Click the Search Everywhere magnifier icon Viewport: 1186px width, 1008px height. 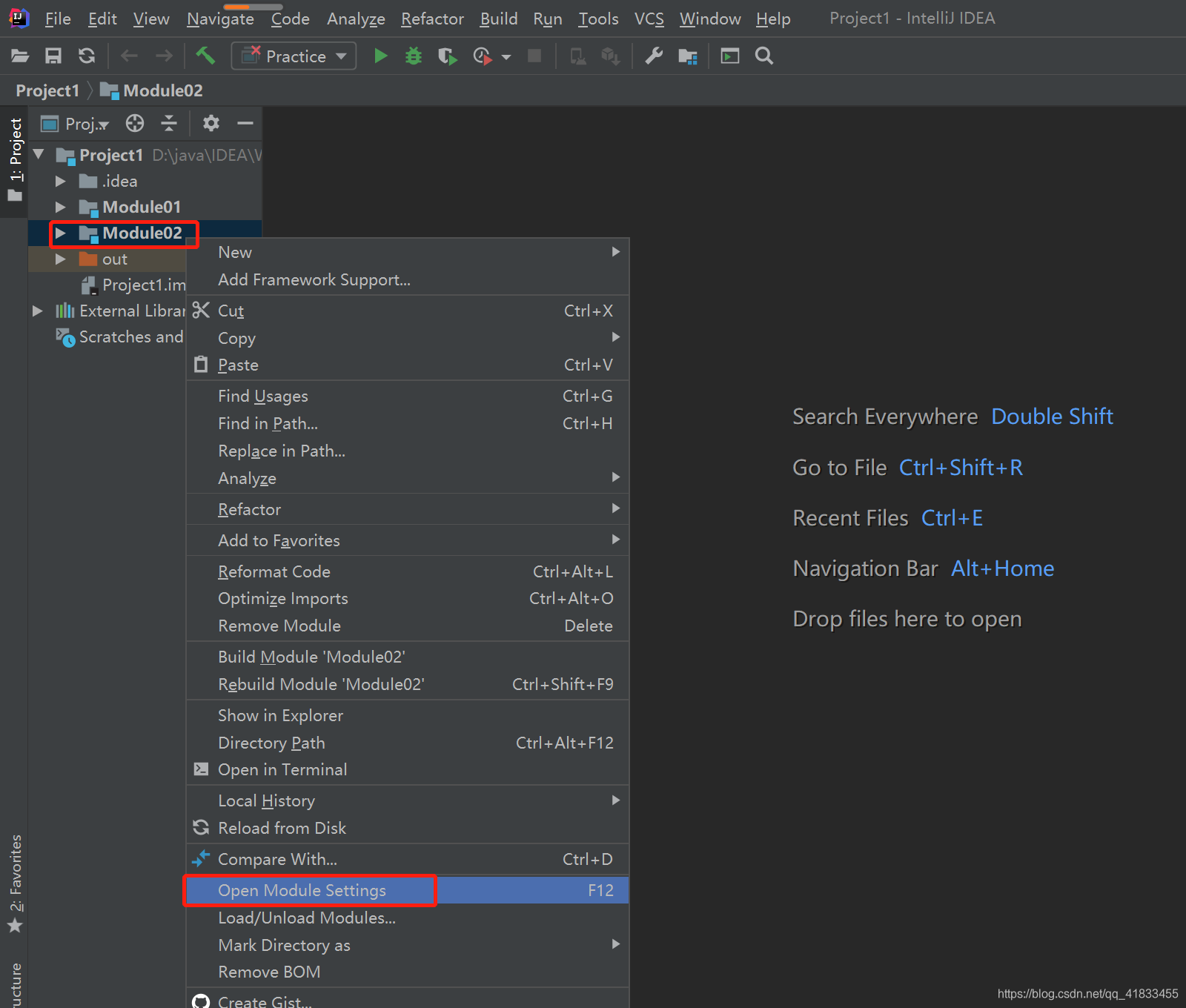(x=764, y=56)
